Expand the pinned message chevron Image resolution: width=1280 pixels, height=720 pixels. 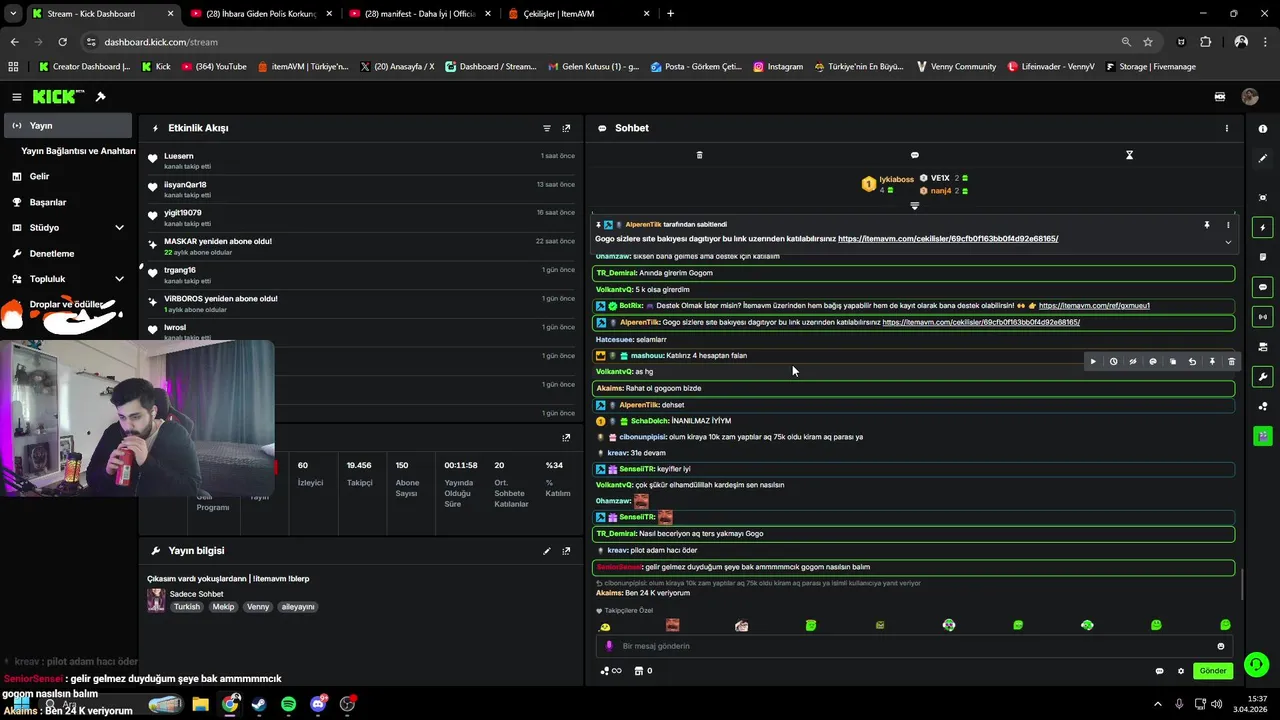point(1228,241)
